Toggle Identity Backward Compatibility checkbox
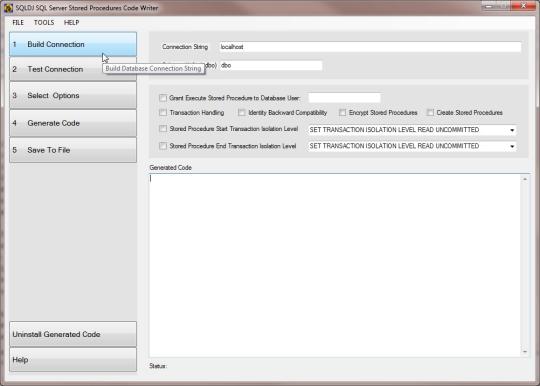 click(x=242, y=113)
